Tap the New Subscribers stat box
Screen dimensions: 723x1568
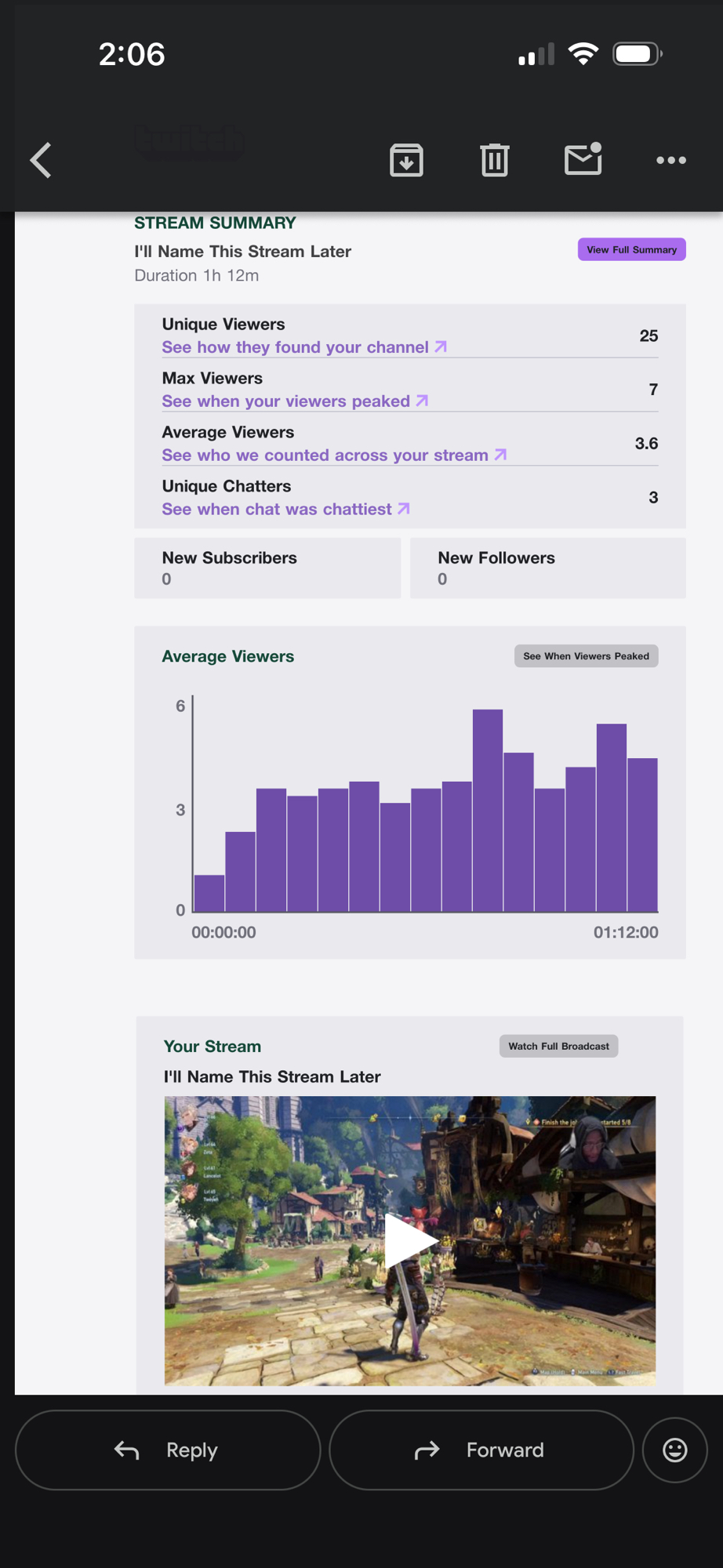click(267, 568)
